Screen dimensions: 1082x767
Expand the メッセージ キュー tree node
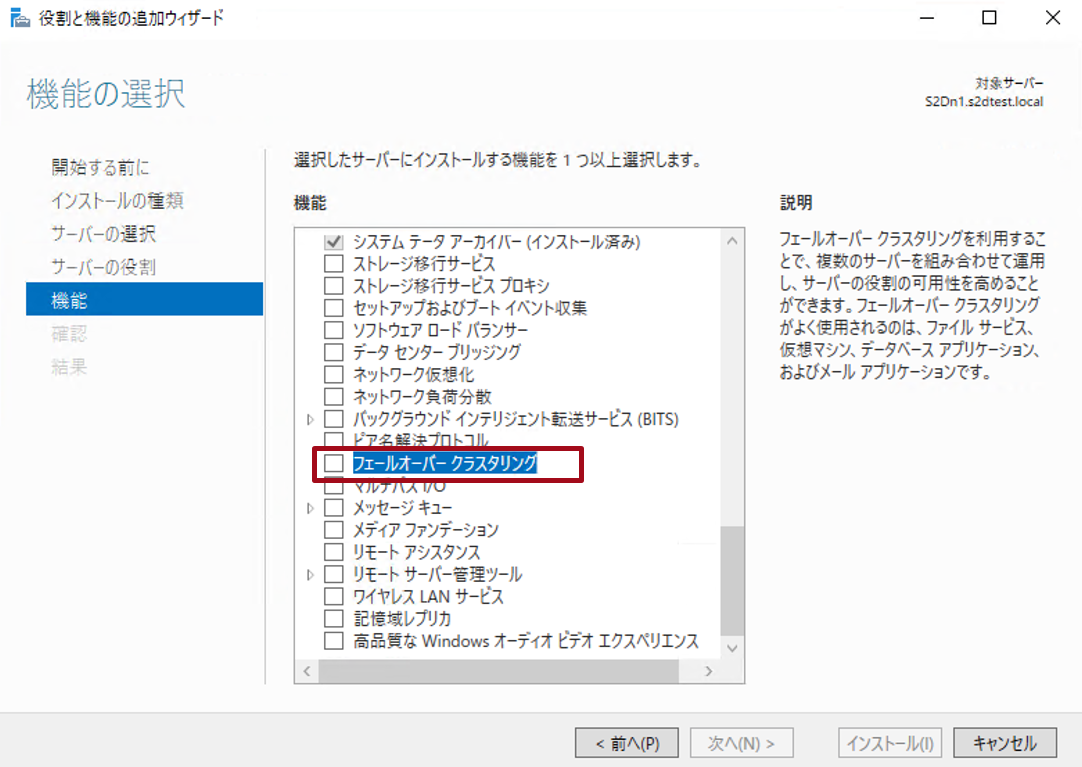[x=311, y=509]
